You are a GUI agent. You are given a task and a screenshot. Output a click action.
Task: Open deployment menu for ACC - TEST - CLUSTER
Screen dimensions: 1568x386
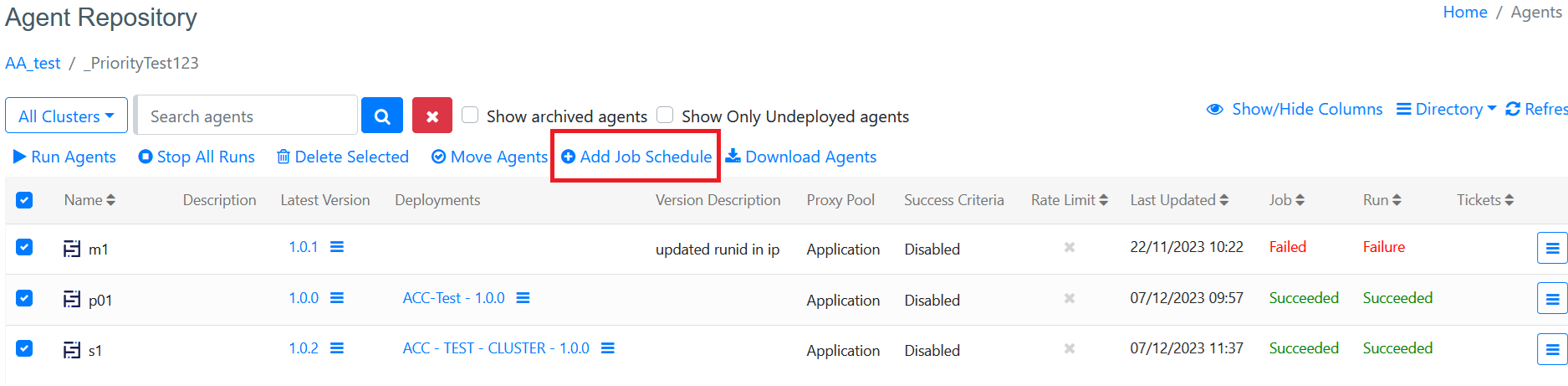pyautogui.click(x=608, y=348)
